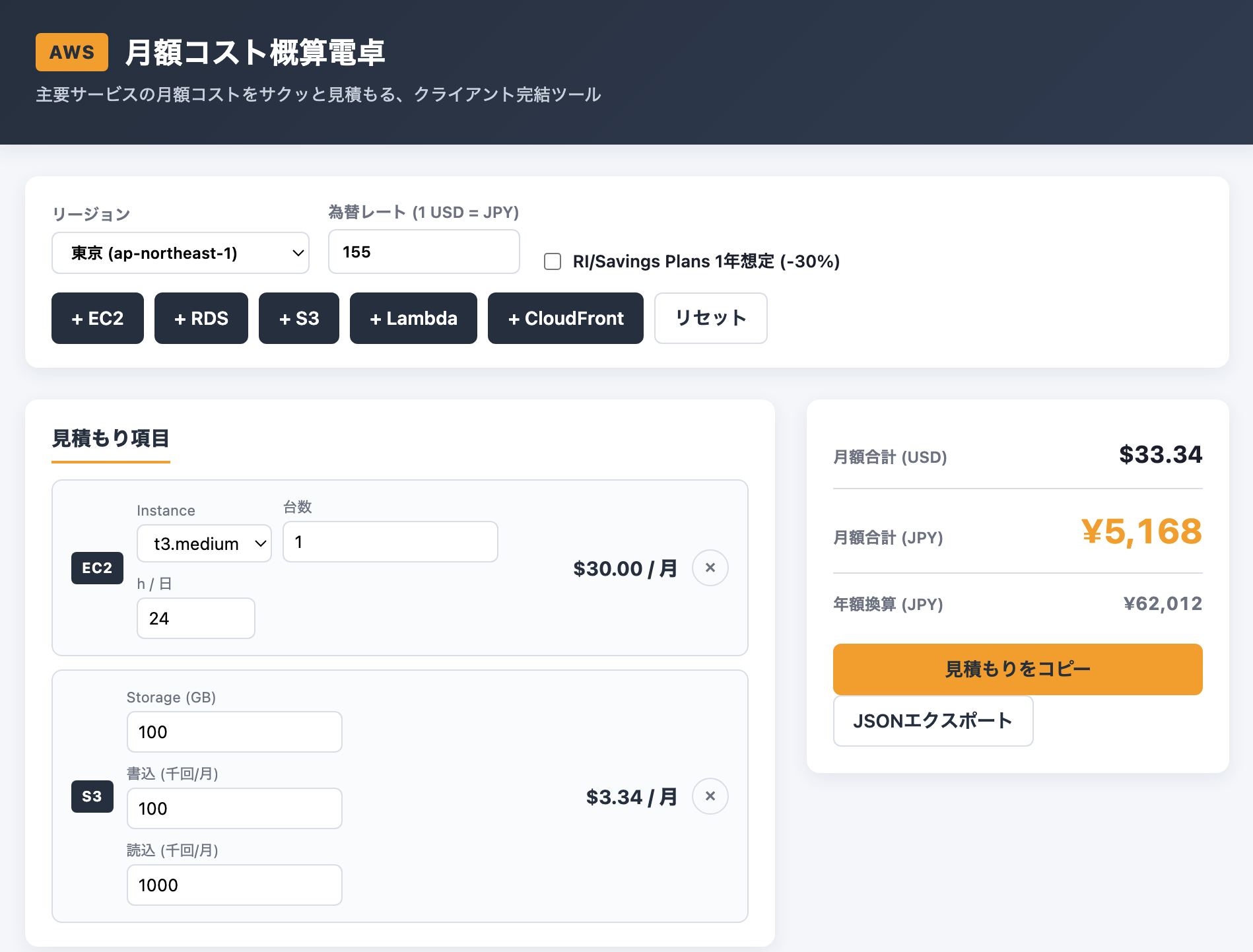The height and width of the screenshot is (952, 1253).
Task: Remove the S3 estimate item
Action: click(x=710, y=796)
